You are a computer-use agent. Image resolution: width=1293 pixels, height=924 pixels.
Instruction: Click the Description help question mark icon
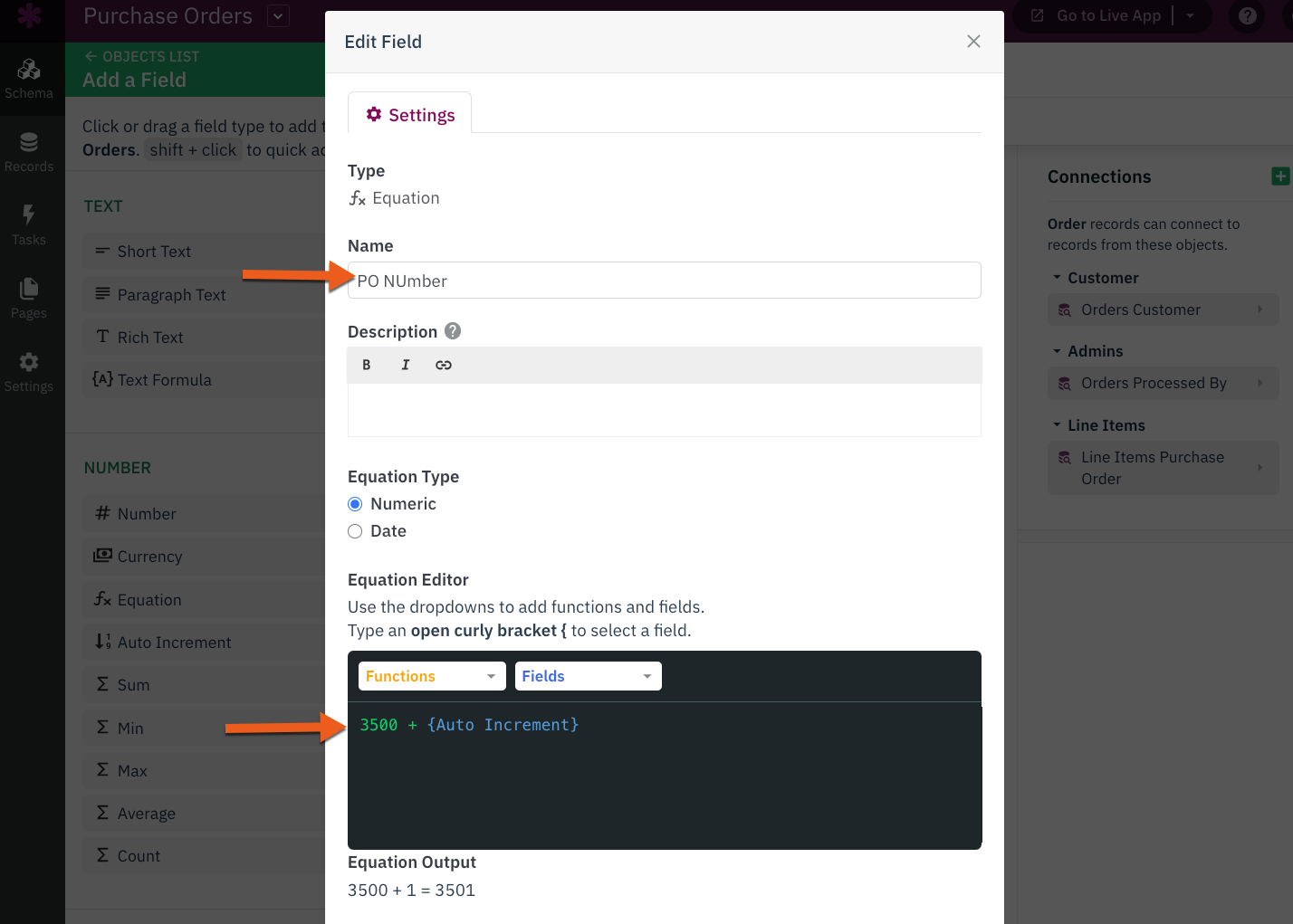[453, 331]
